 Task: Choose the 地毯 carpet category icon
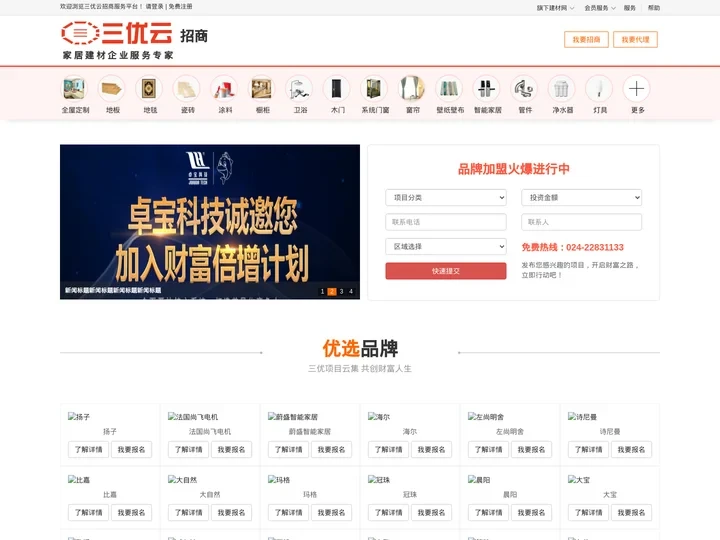pos(150,88)
